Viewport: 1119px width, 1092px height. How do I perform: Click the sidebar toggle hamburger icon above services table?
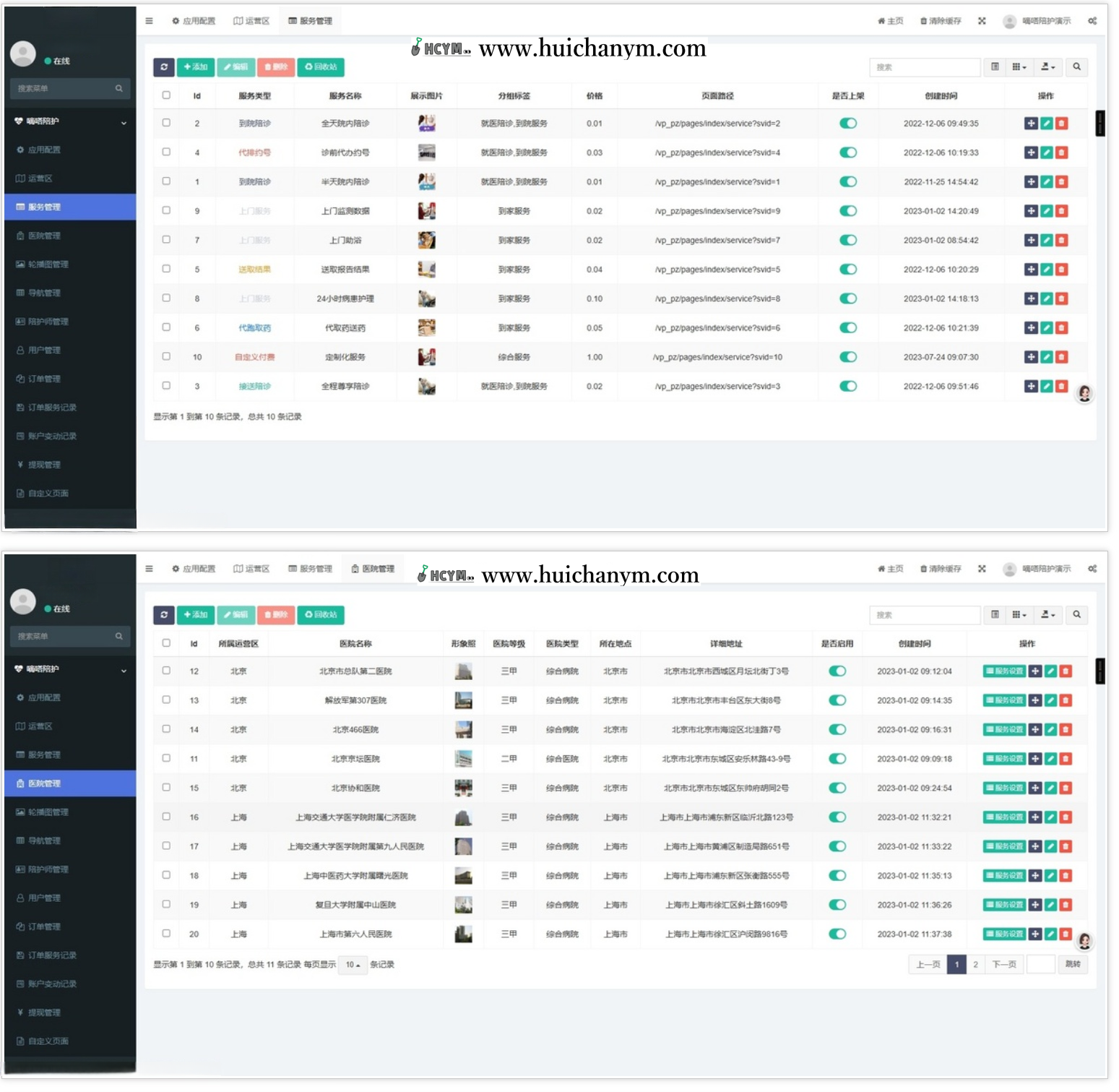(149, 21)
